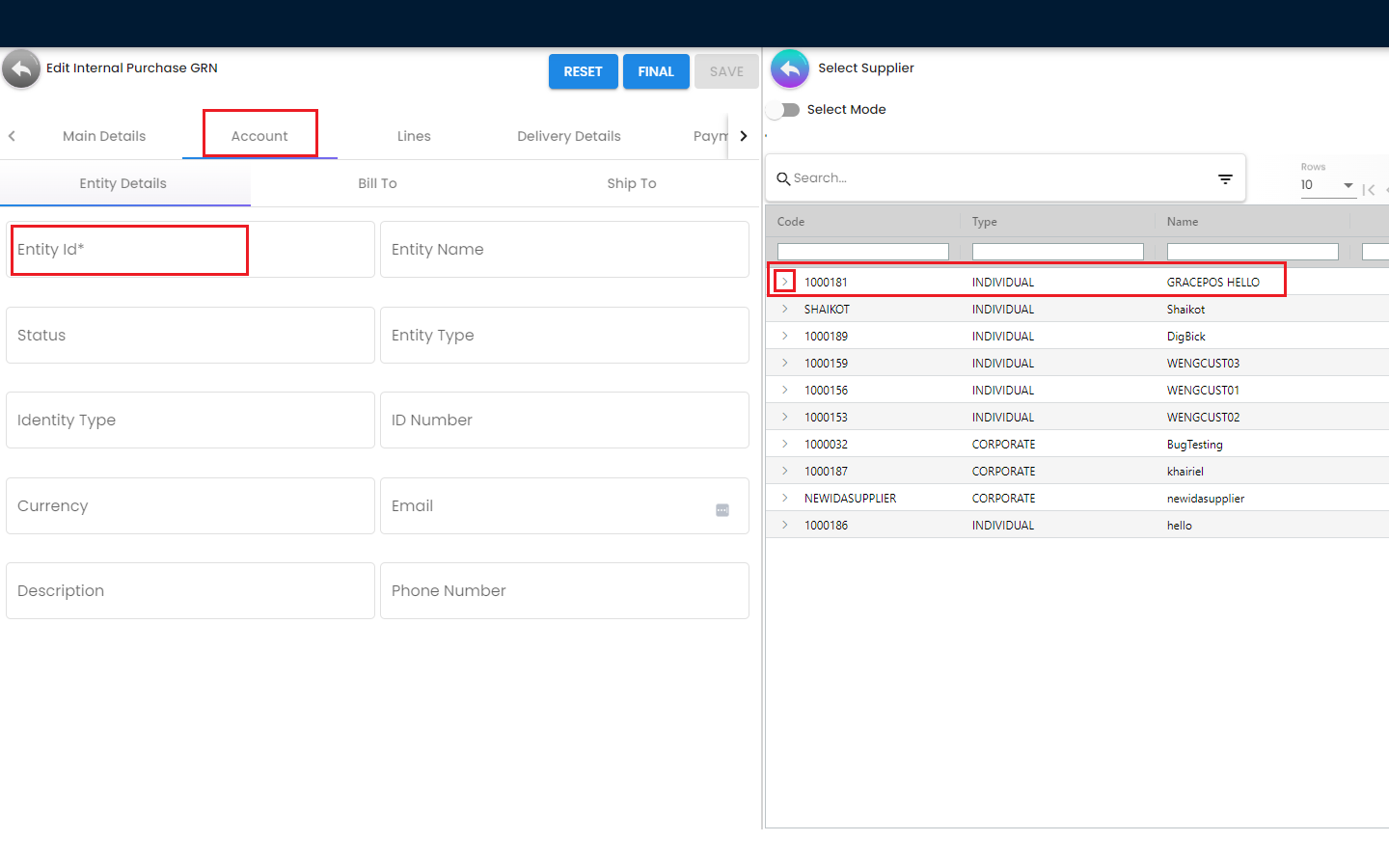Click the Email field options icon
Image resolution: width=1389 pixels, height=868 pixels.
pyautogui.click(x=722, y=510)
